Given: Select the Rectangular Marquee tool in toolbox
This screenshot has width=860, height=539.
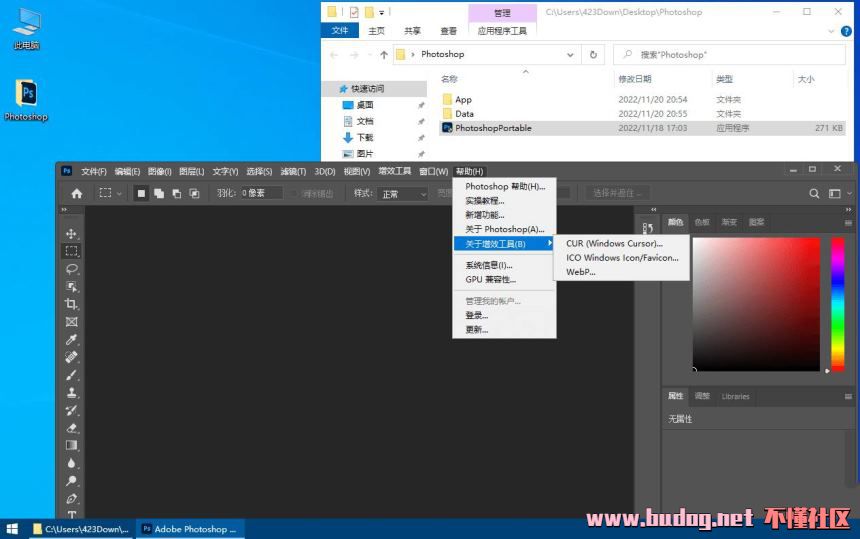Looking at the screenshot, I should [x=71, y=251].
